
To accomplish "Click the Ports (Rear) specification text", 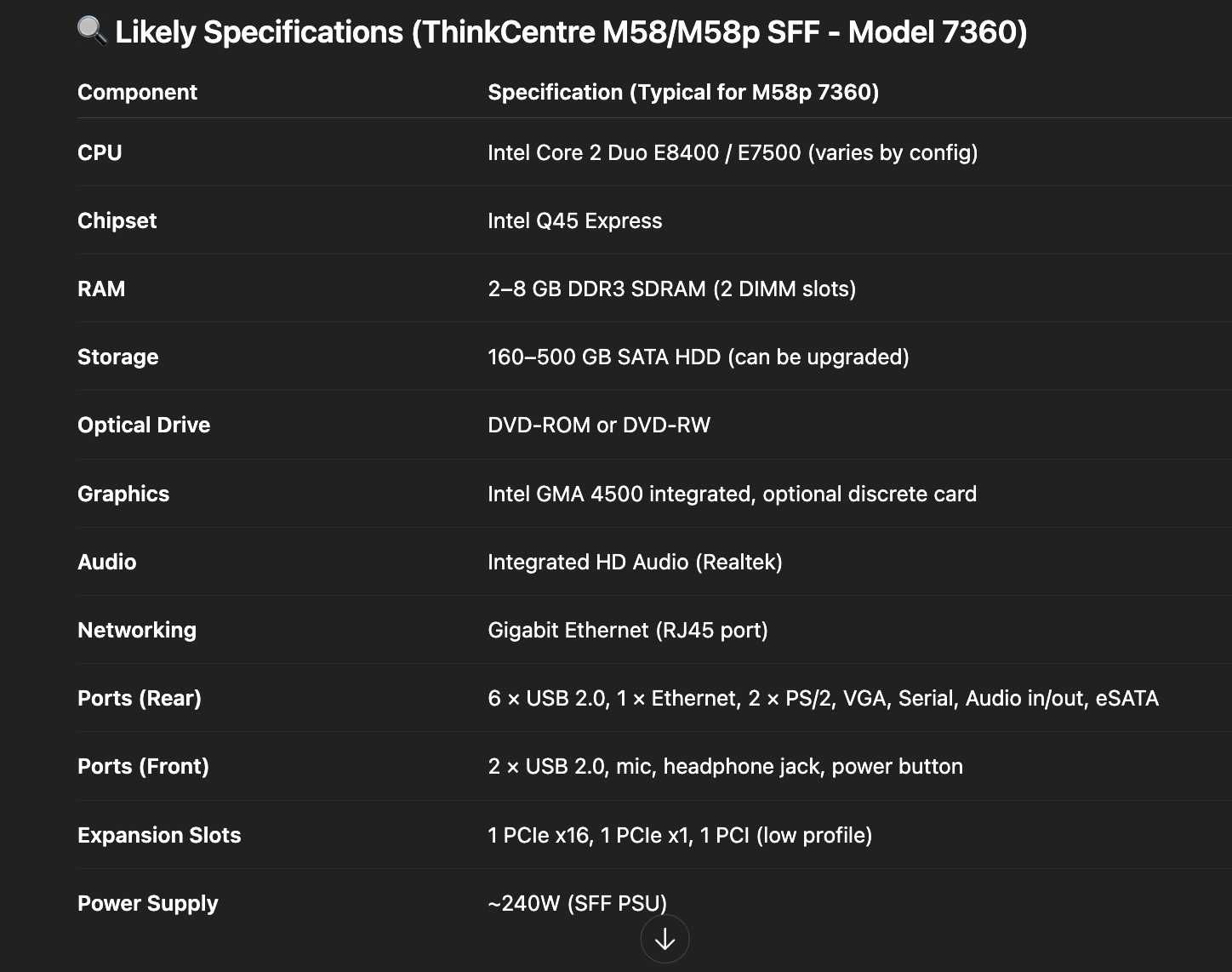I will (x=824, y=698).
